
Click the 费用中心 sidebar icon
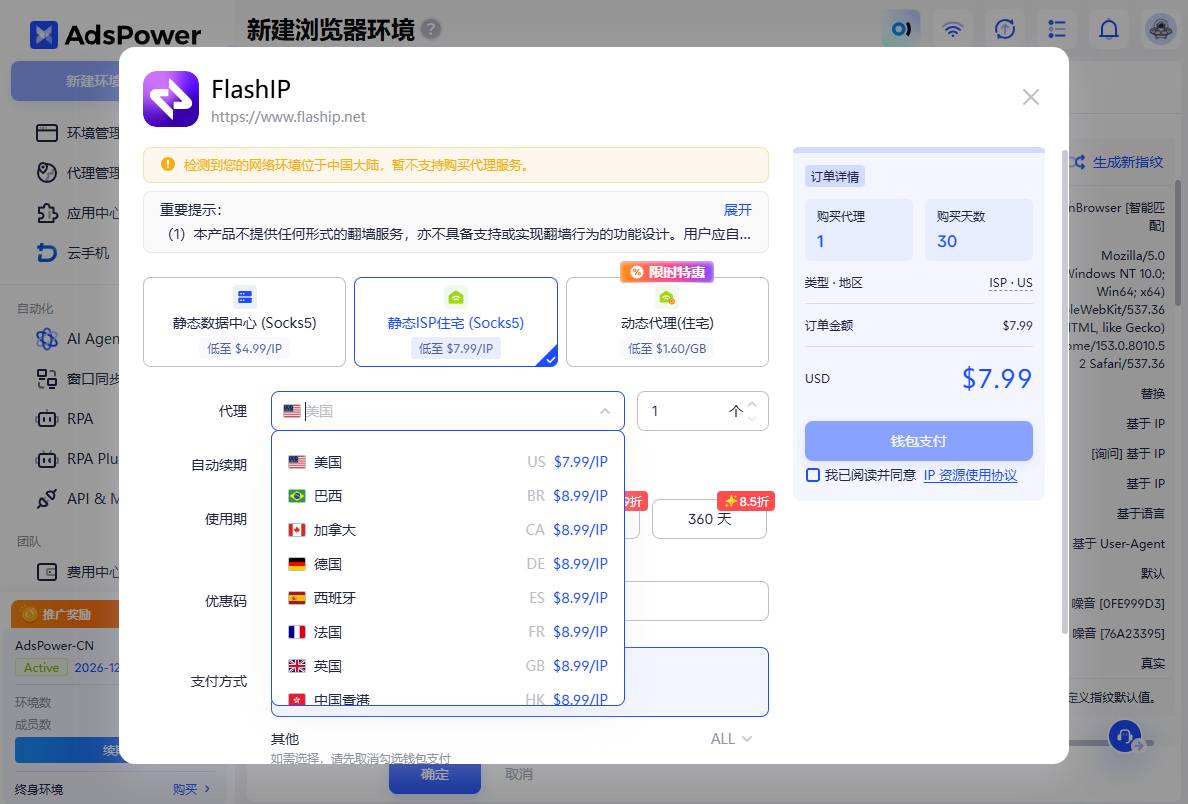coord(47,572)
